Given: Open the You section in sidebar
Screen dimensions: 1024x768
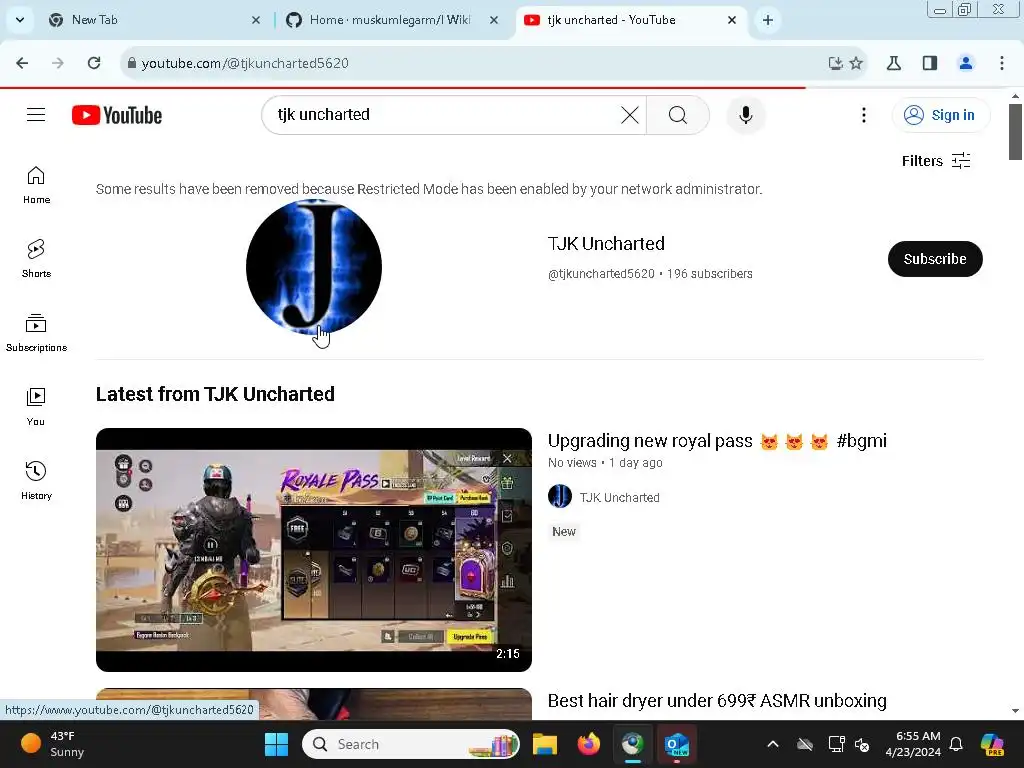Looking at the screenshot, I should (37, 407).
